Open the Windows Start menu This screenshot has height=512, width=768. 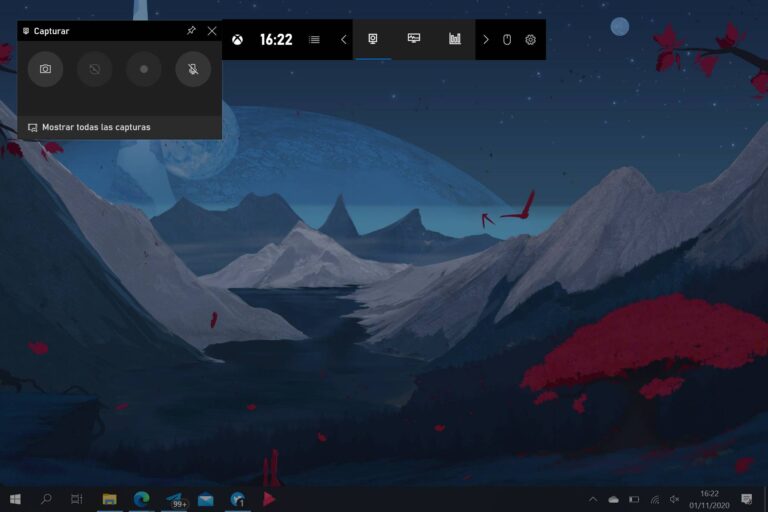pyautogui.click(x=15, y=499)
